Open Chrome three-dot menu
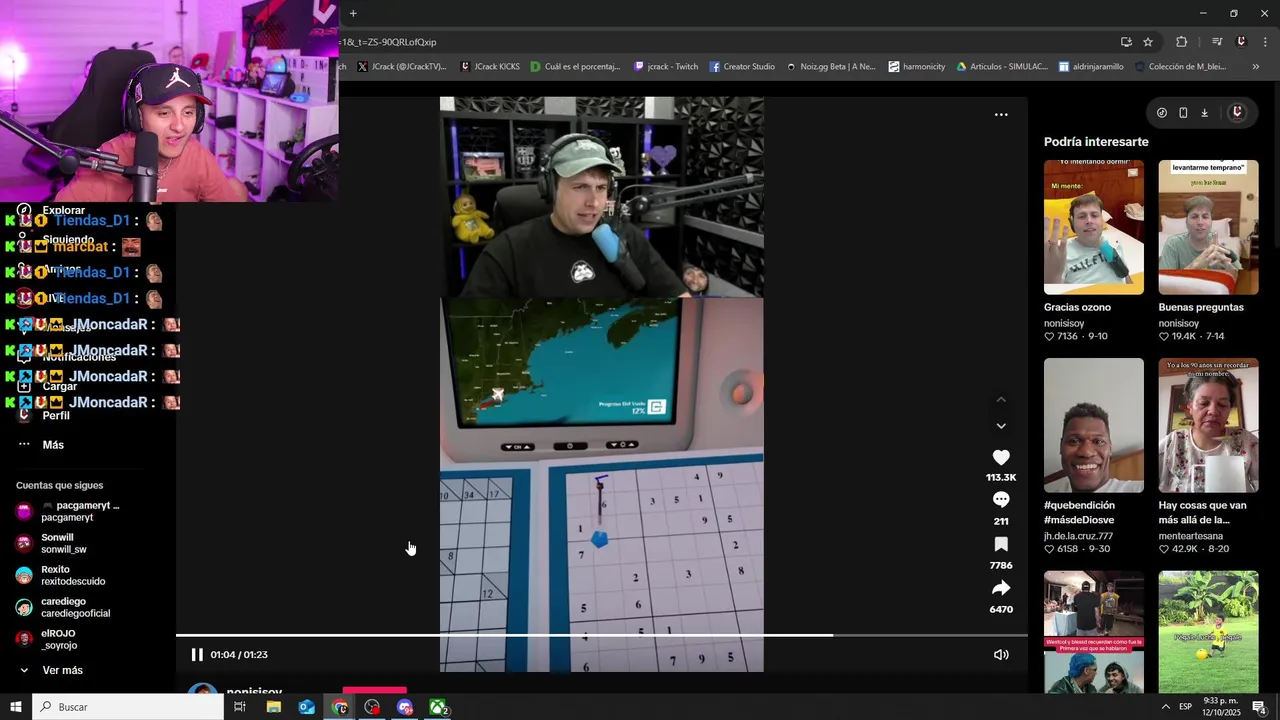The image size is (1280, 720). click(1266, 42)
